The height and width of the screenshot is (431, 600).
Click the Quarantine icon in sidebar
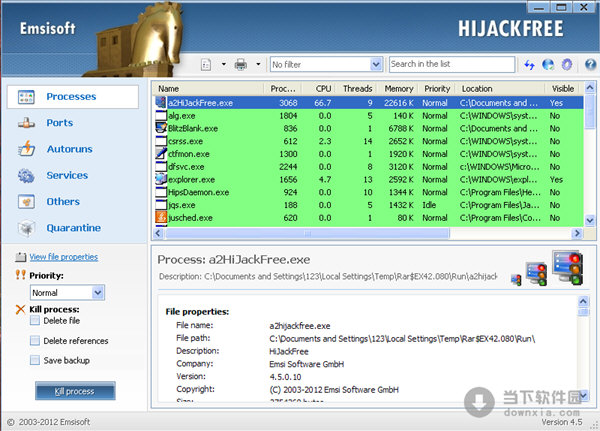click(x=26, y=228)
